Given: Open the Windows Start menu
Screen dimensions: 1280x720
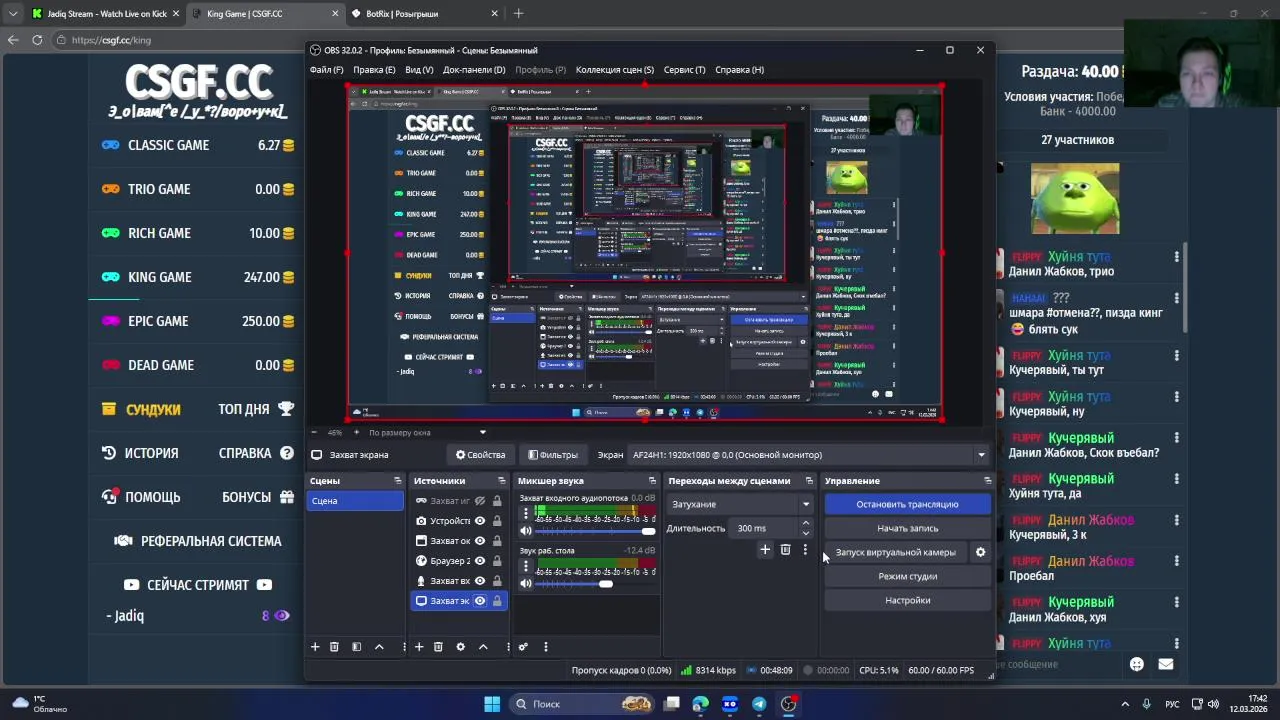Looking at the screenshot, I should [492, 704].
